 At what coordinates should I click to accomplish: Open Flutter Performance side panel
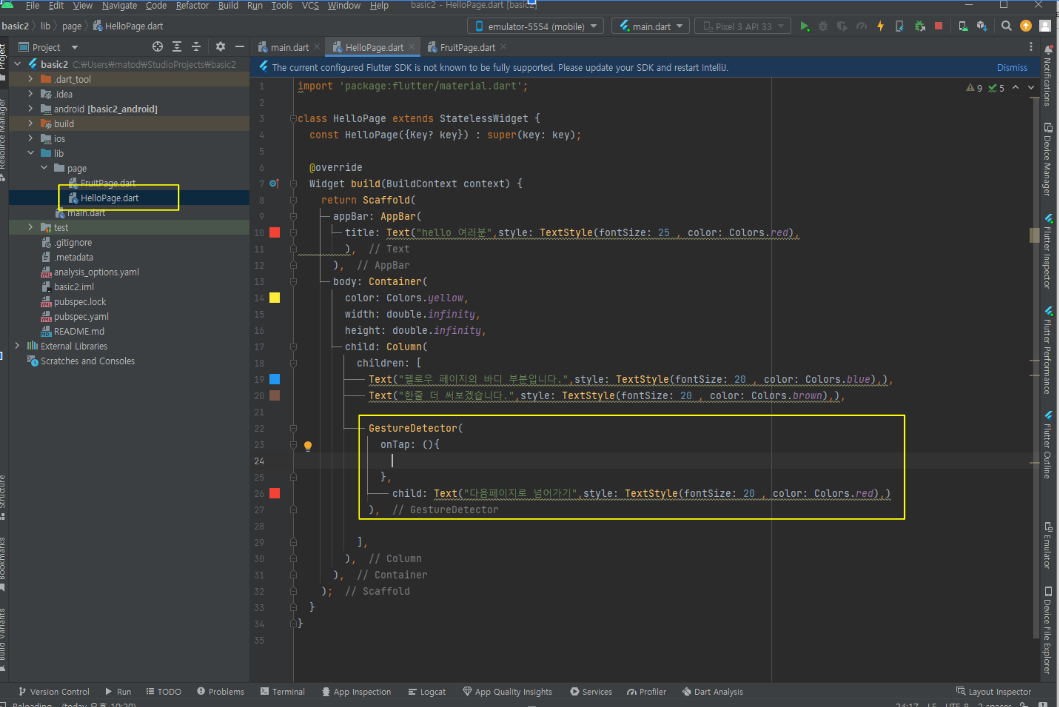tap(1048, 350)
